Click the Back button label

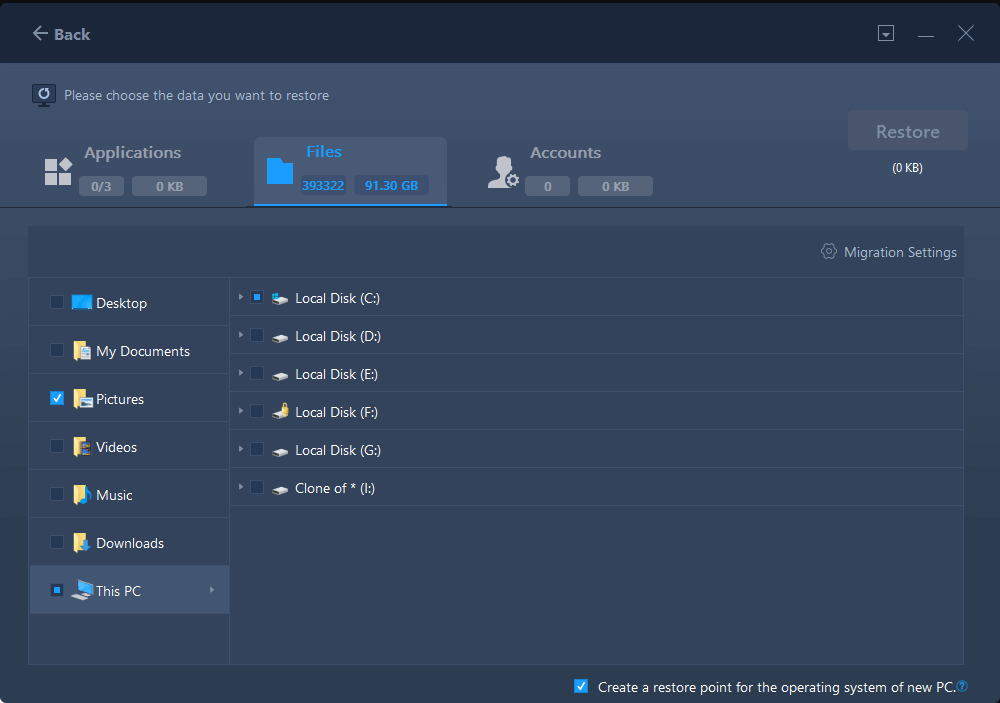[x=72, y=34]
